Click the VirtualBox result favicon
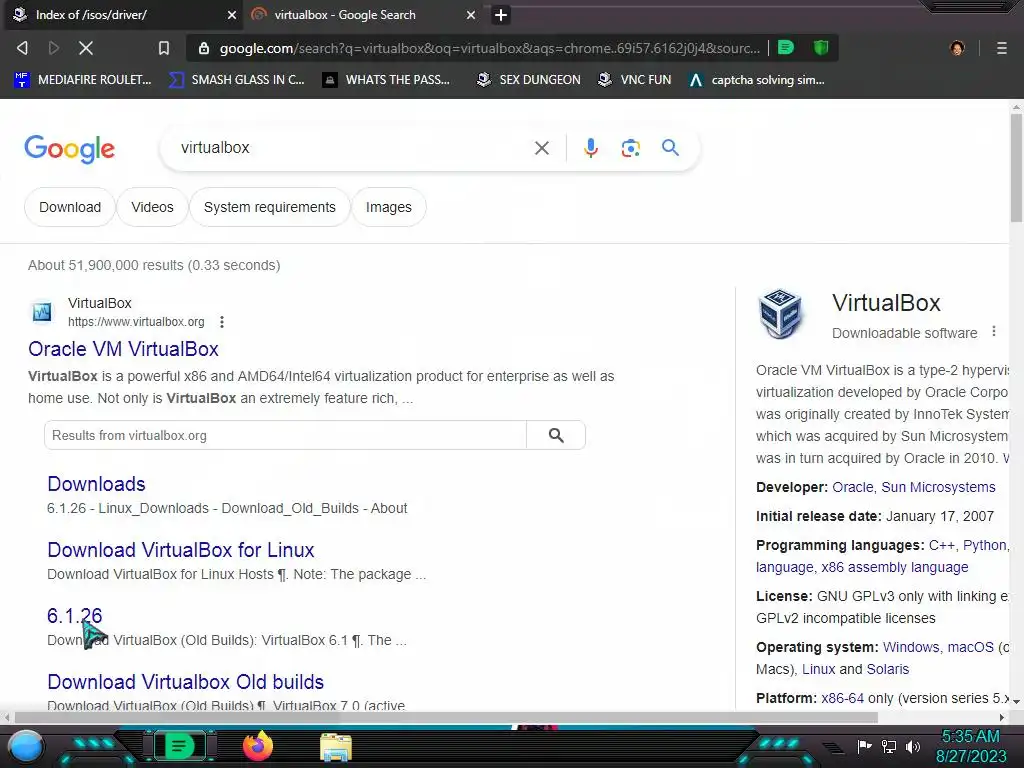1024x768 pixels. 42,312
